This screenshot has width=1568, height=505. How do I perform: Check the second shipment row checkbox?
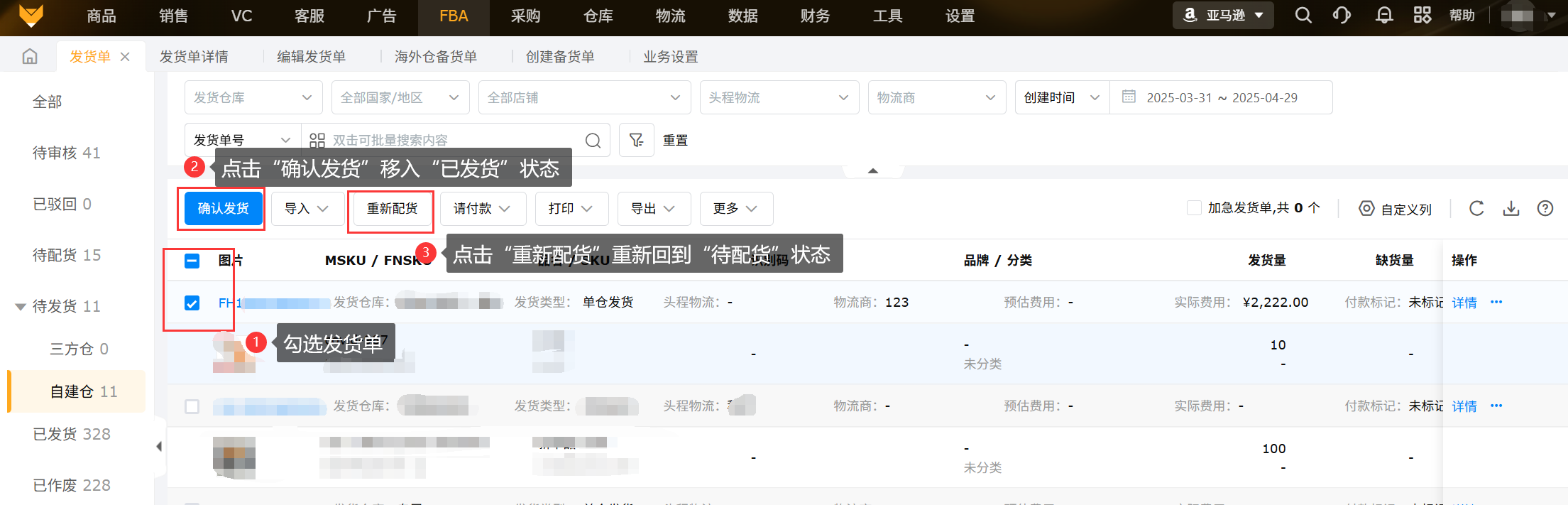[x=192, y=406]
